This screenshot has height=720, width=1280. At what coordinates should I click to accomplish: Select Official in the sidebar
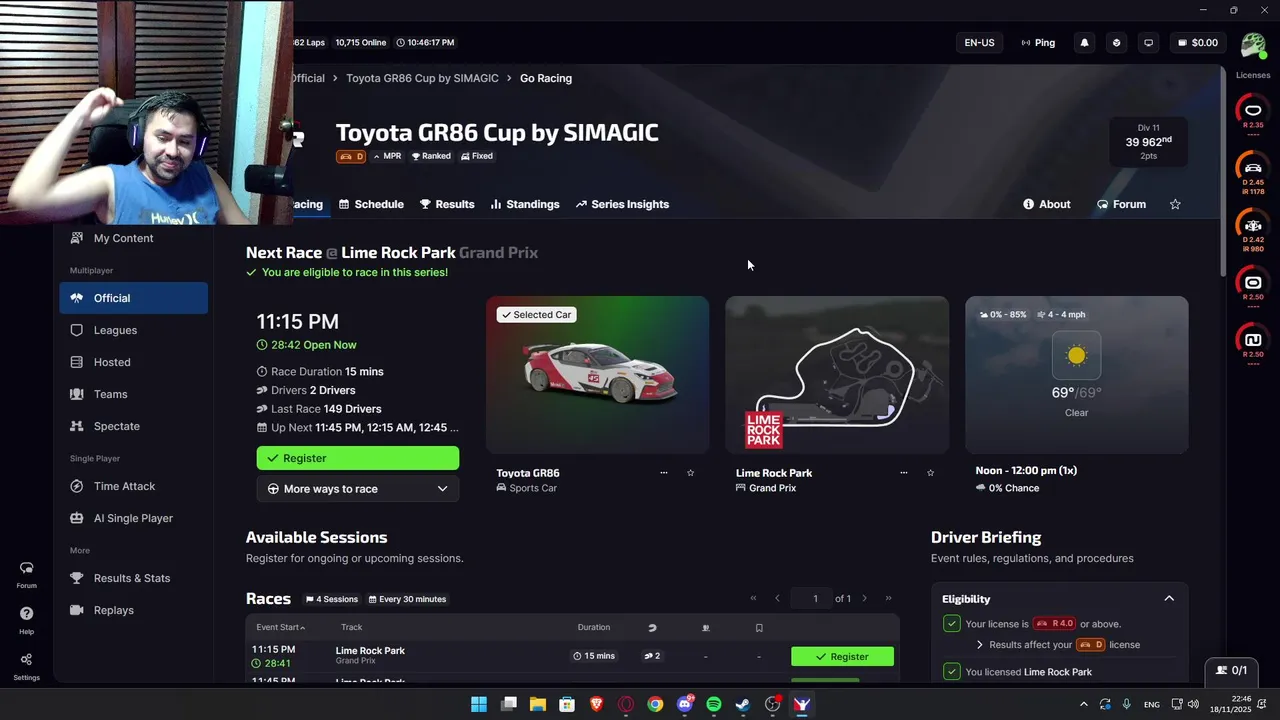coord(134,298)
